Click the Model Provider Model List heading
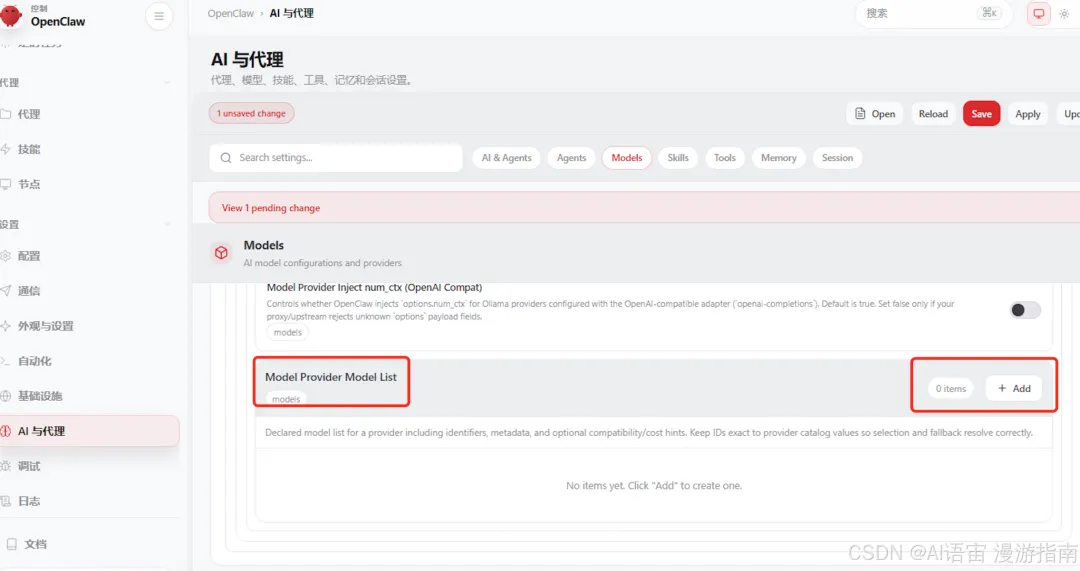This screenshot has height=571, width=1080. tap(331, 377)
